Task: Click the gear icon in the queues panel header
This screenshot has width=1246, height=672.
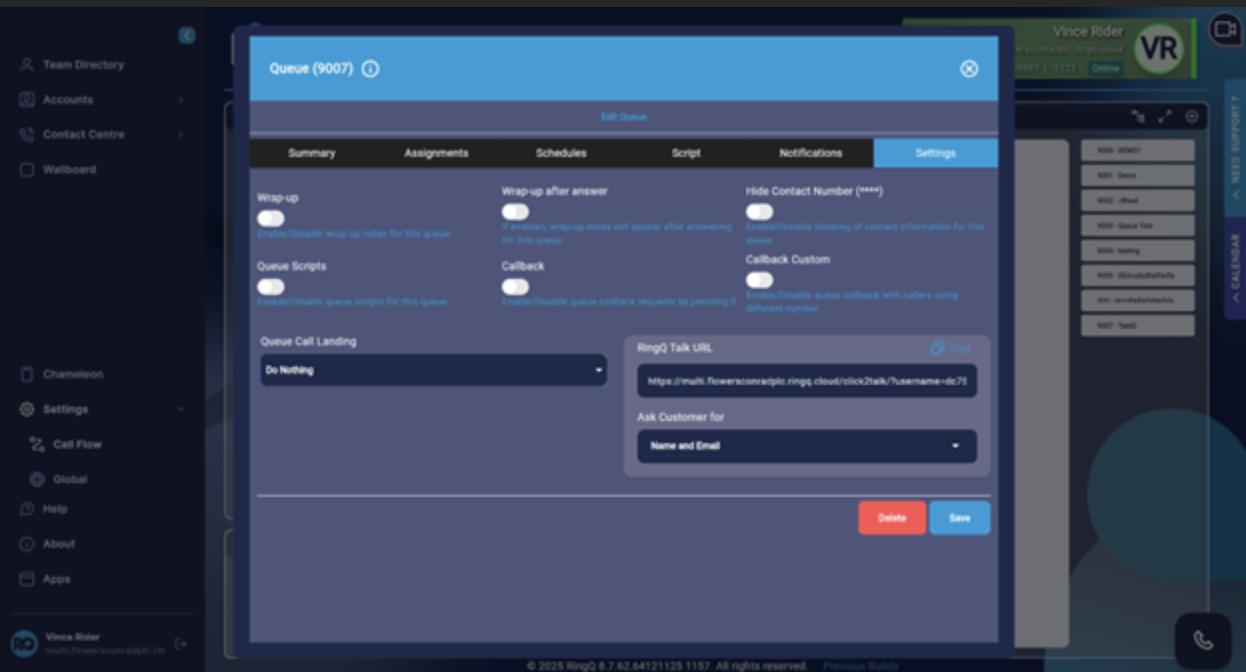Action: coord(1190,116)
